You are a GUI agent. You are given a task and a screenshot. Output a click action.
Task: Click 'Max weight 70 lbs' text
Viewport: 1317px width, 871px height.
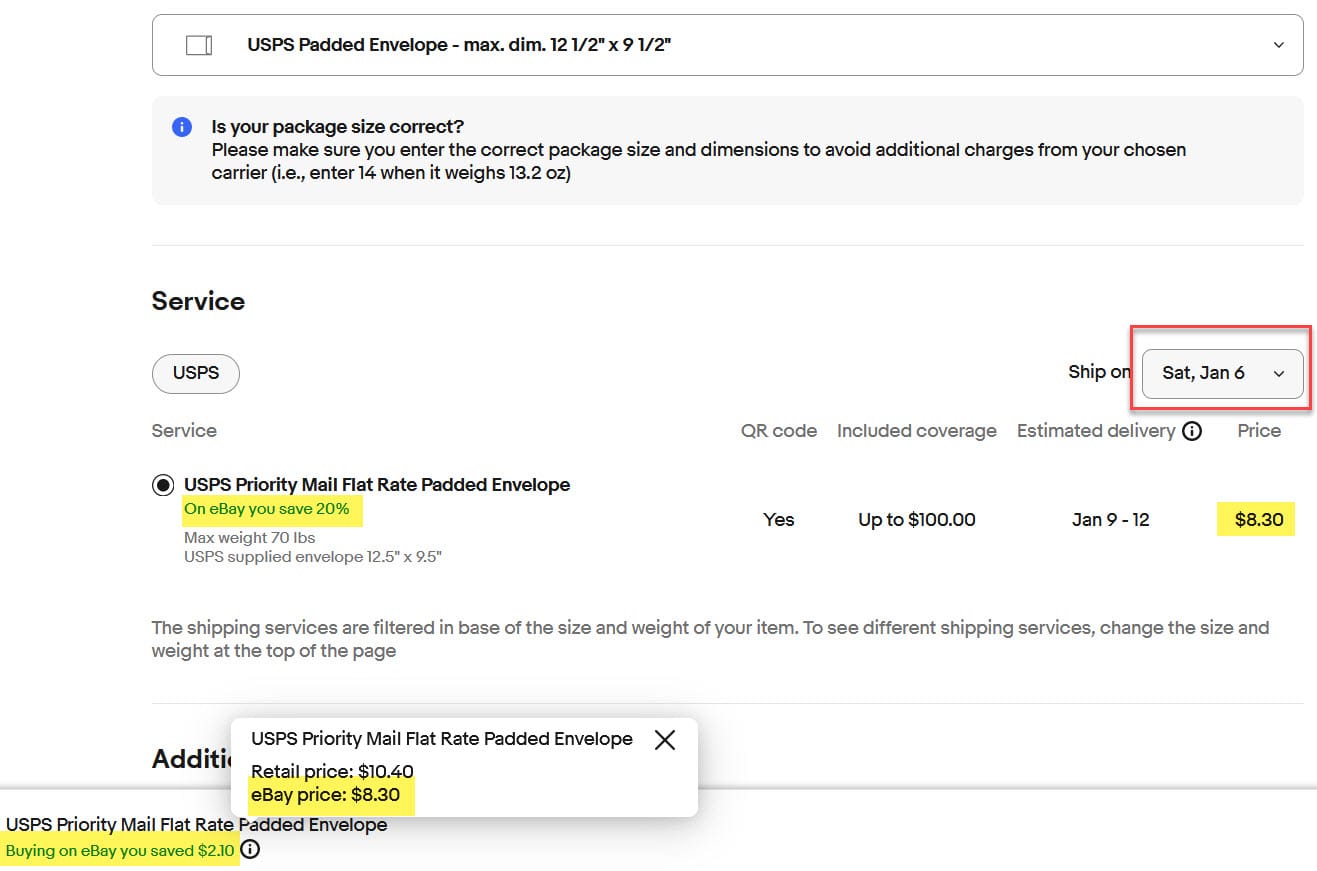click(x=250, y=538)
